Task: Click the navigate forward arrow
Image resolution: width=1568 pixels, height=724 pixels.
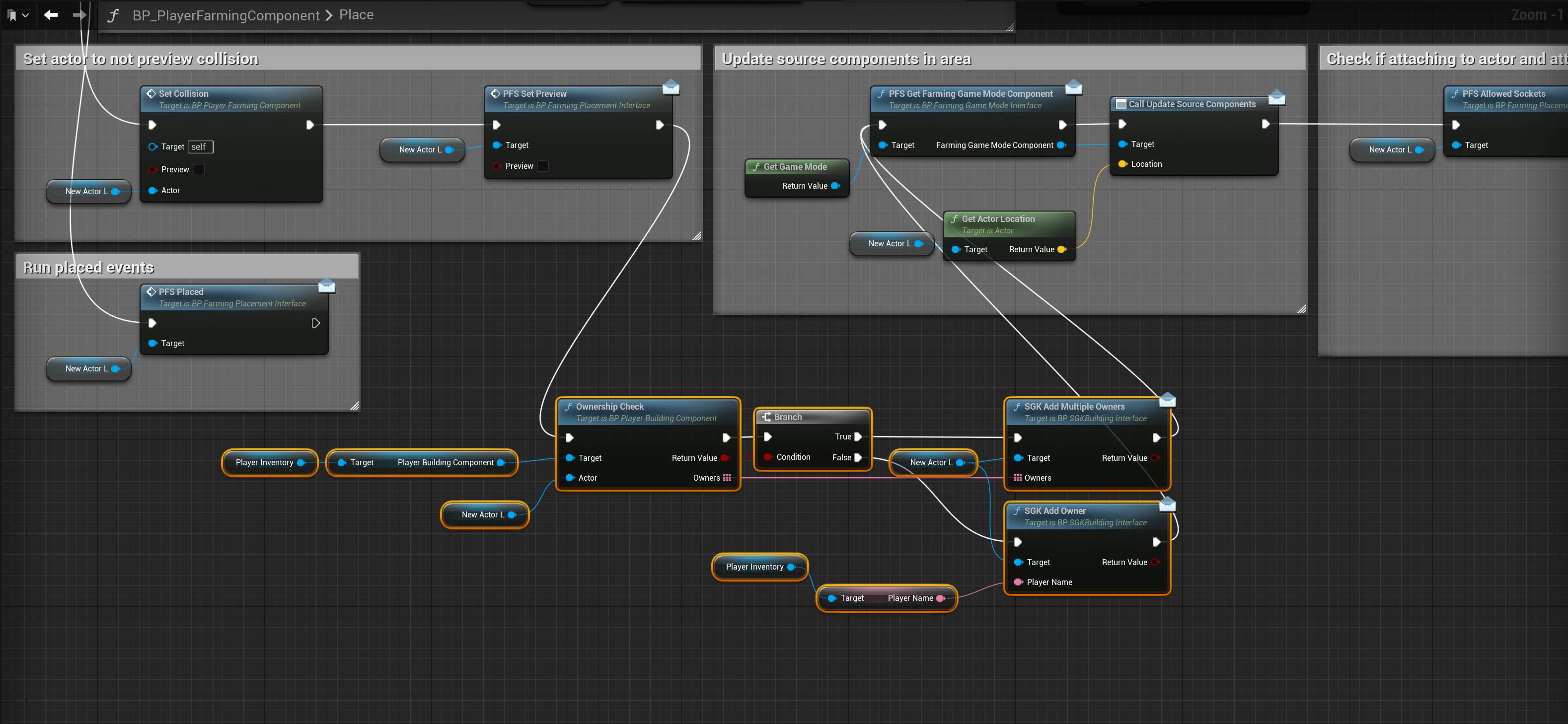Action: [79, 14]
